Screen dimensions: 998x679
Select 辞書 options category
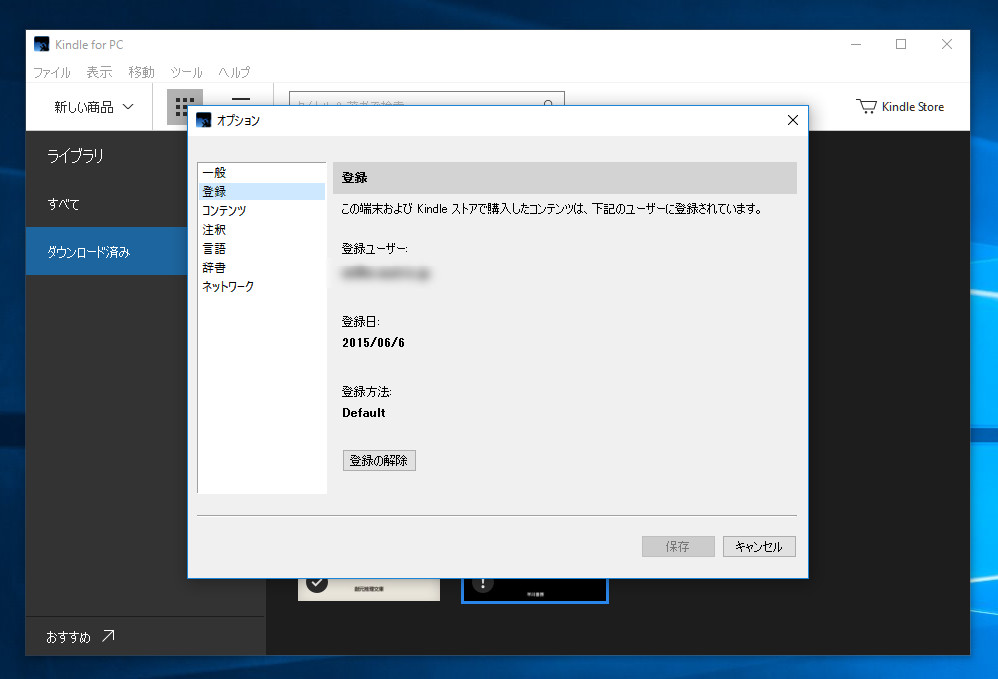tap(214, 268)
